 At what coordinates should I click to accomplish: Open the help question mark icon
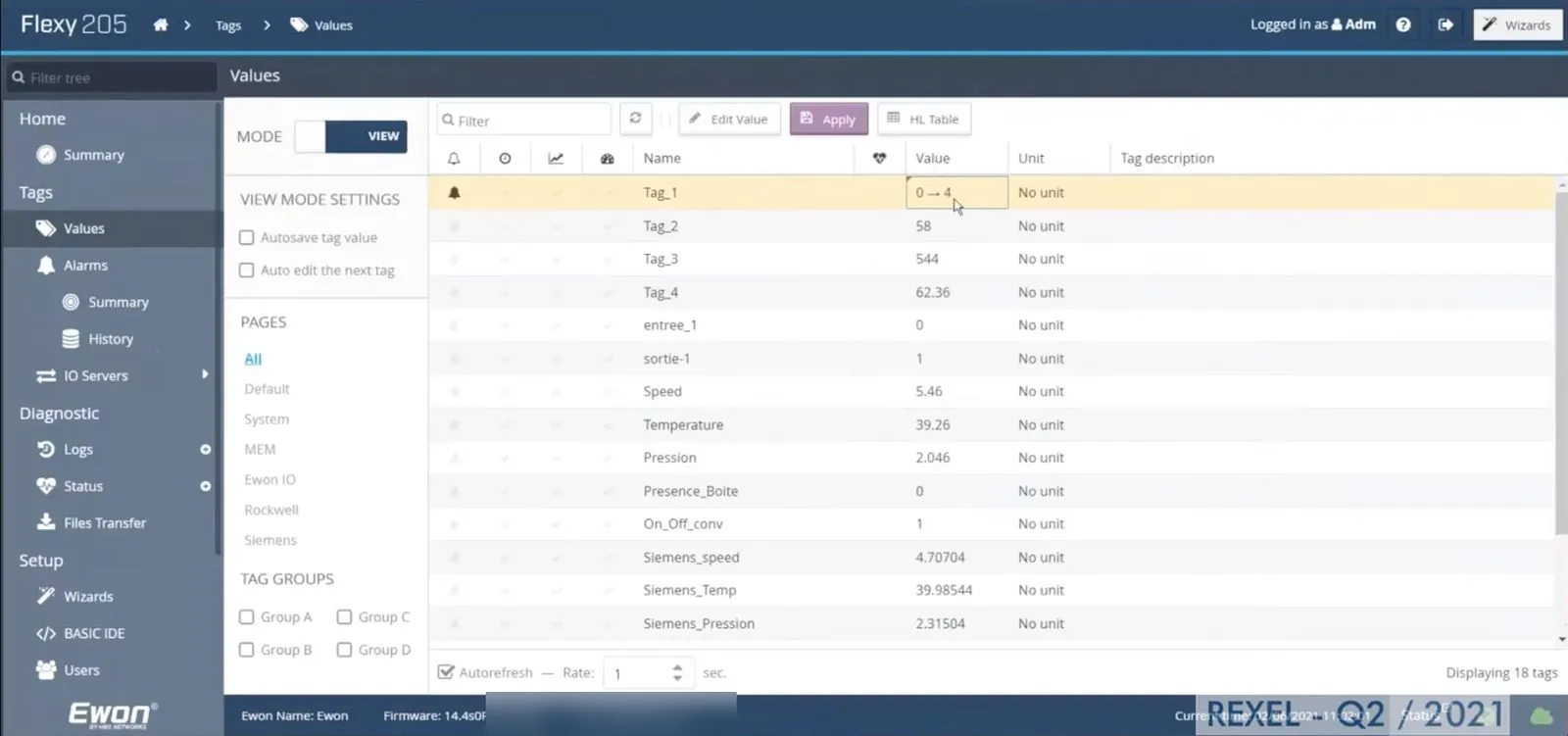[1403, 25]
